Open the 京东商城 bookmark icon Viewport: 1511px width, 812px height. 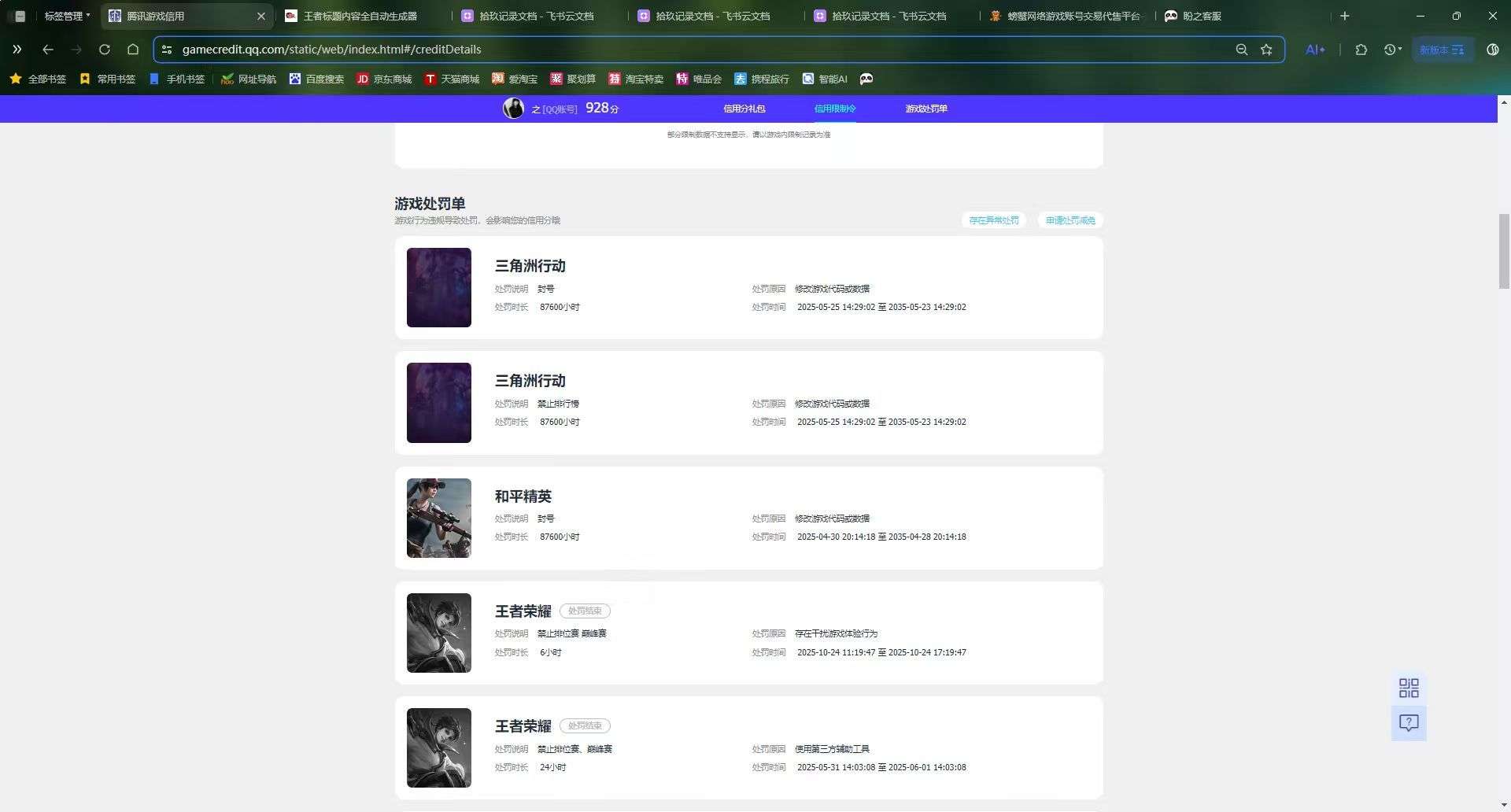[x=363, y=79]
